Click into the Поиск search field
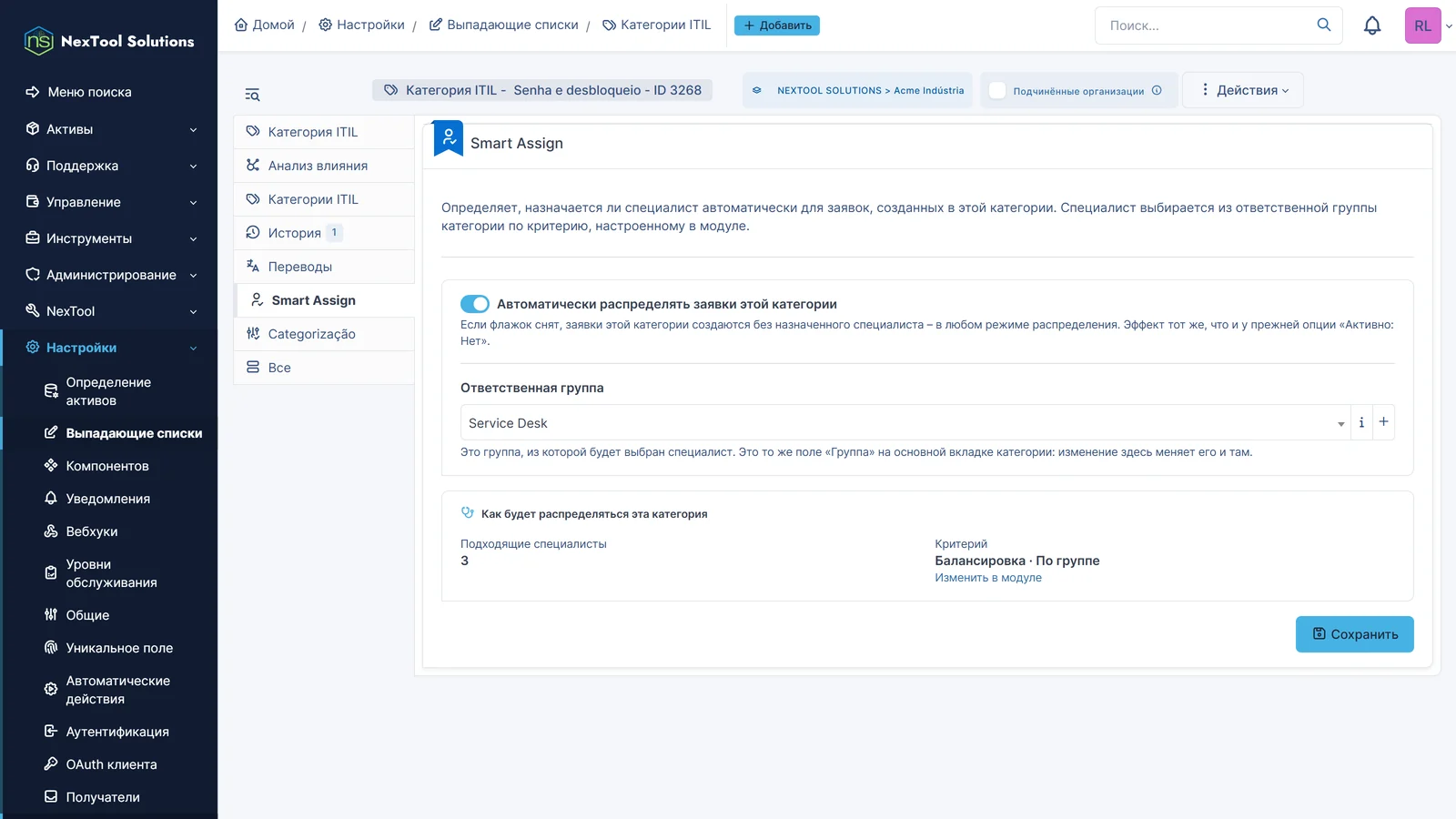 coord(1206,25)
